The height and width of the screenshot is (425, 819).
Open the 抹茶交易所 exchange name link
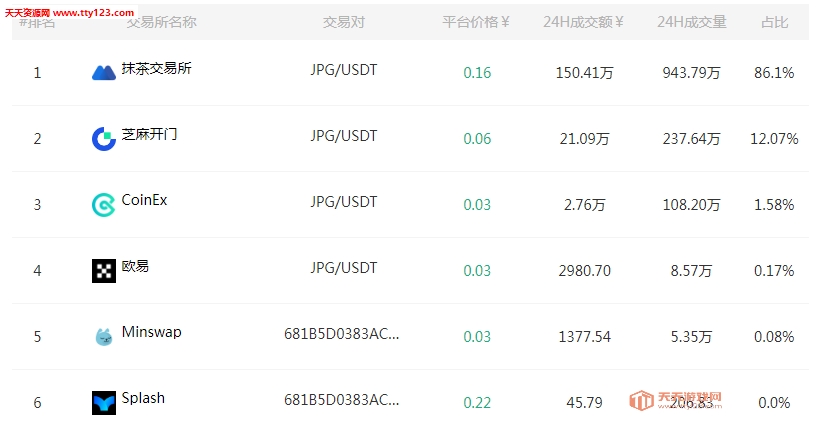click(157, 68)
